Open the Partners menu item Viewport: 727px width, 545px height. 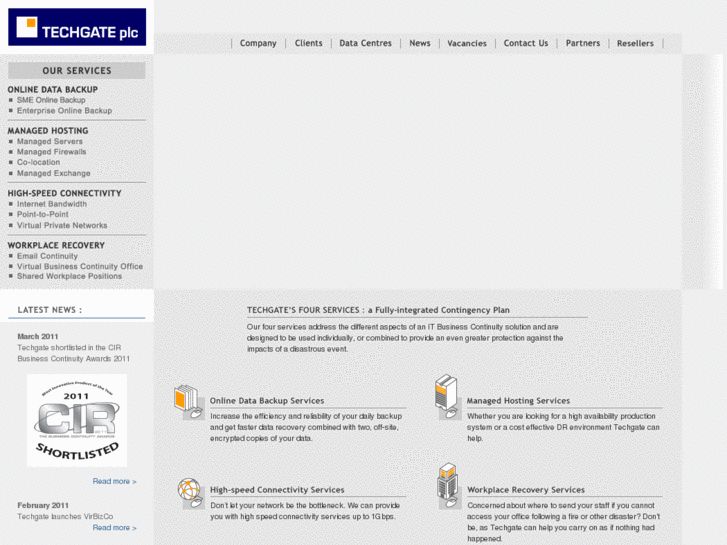point(583,43)
